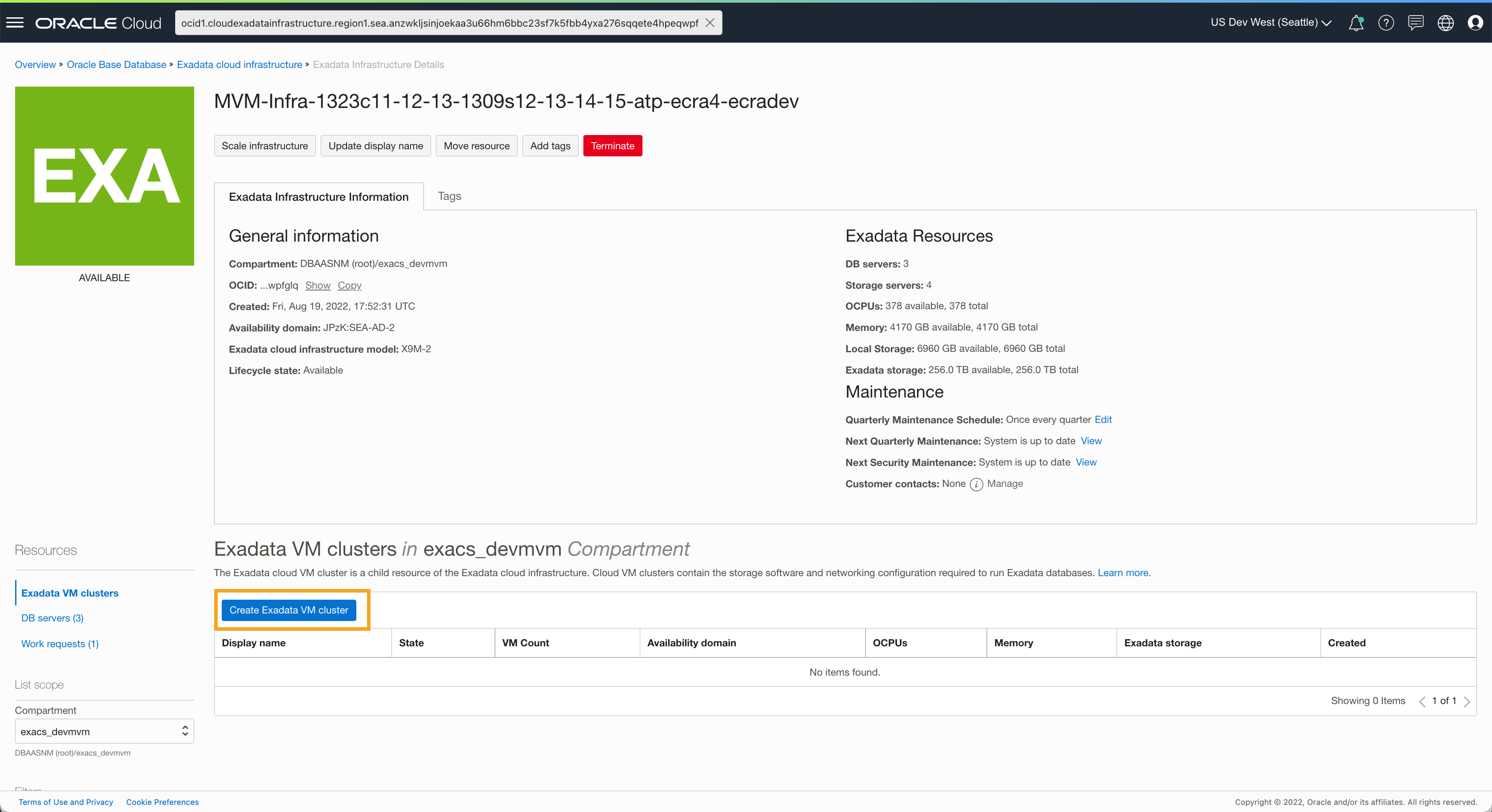Select the Exadata Infrastructure Information tab

pyautogui.click(x=319, y=196)
